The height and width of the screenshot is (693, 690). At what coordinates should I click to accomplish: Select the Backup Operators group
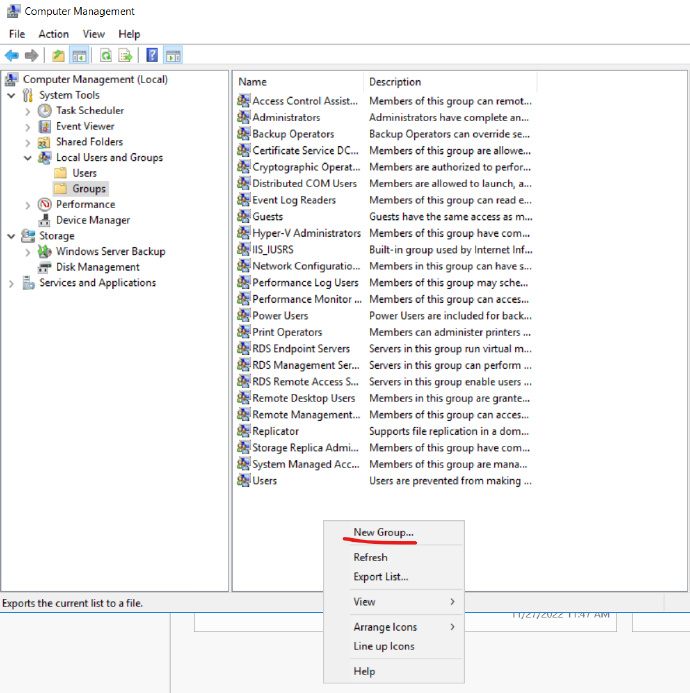coord(293,134)
